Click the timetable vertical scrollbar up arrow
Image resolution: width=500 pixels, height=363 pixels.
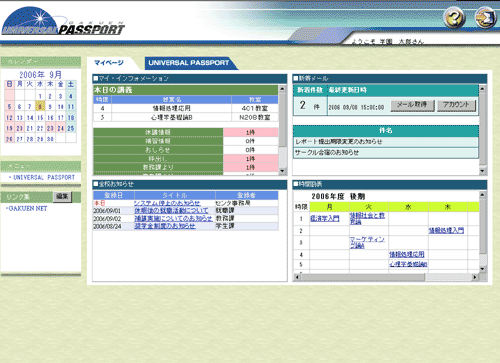tap(482, 194)
